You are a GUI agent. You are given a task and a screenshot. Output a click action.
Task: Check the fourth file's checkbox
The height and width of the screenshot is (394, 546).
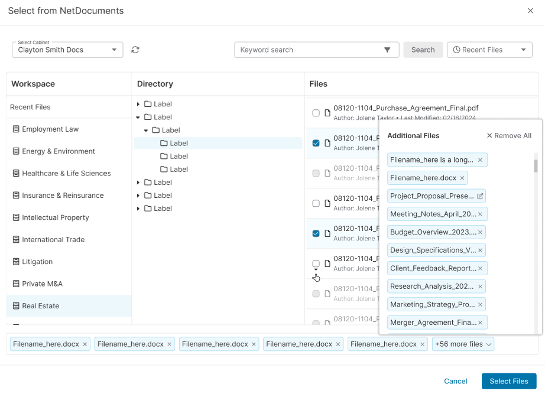point(316,203)
